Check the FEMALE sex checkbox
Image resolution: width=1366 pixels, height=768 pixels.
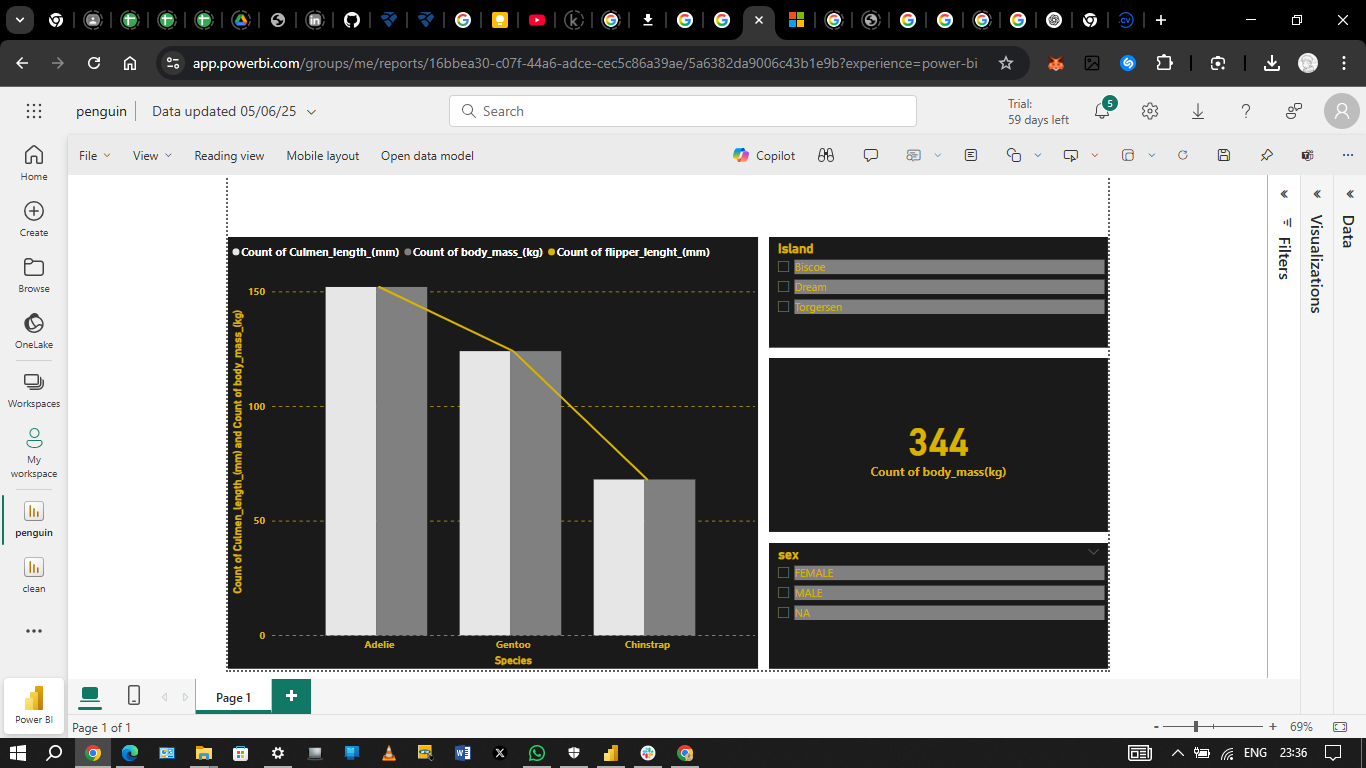[784, 573]
